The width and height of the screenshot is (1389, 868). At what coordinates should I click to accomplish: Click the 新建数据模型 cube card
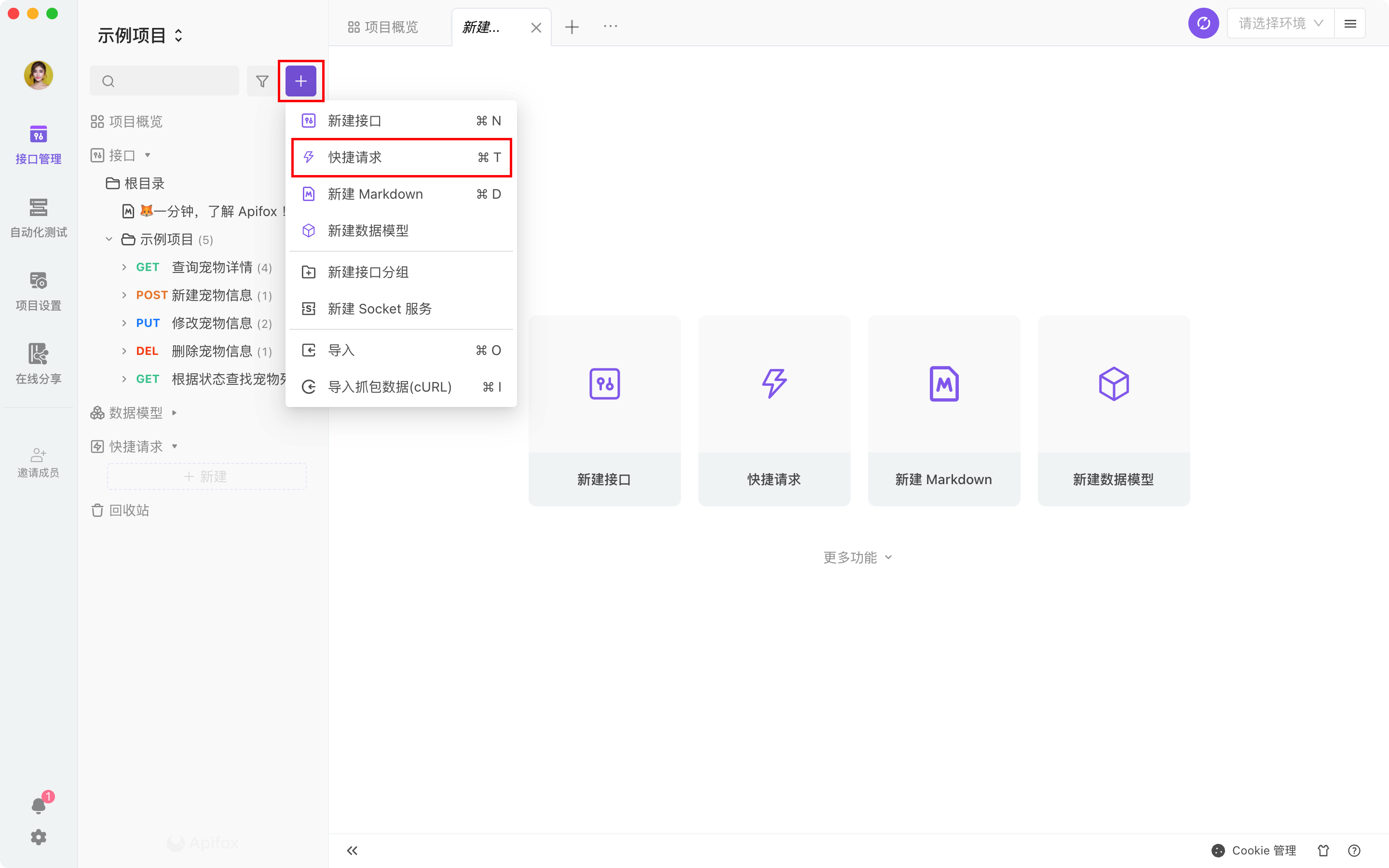tap(1113, 410)
